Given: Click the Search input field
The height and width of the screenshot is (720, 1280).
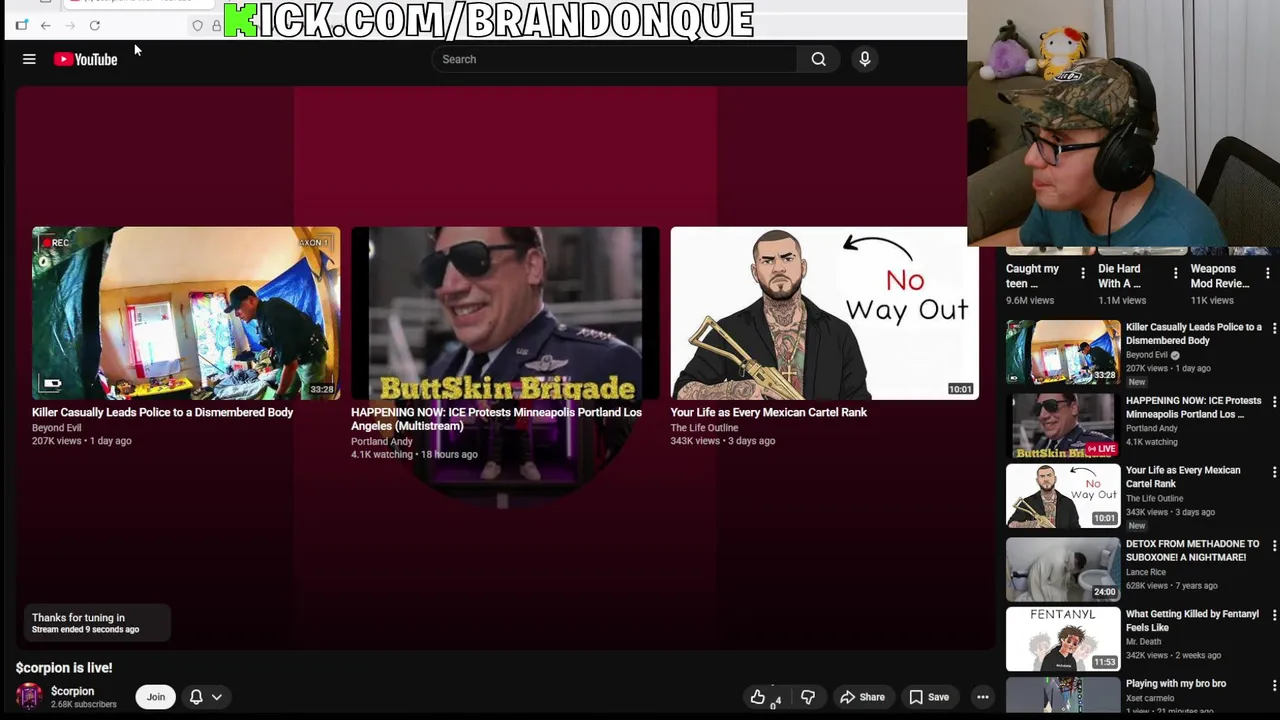Looking at the screenshot, I should (615, 59).
